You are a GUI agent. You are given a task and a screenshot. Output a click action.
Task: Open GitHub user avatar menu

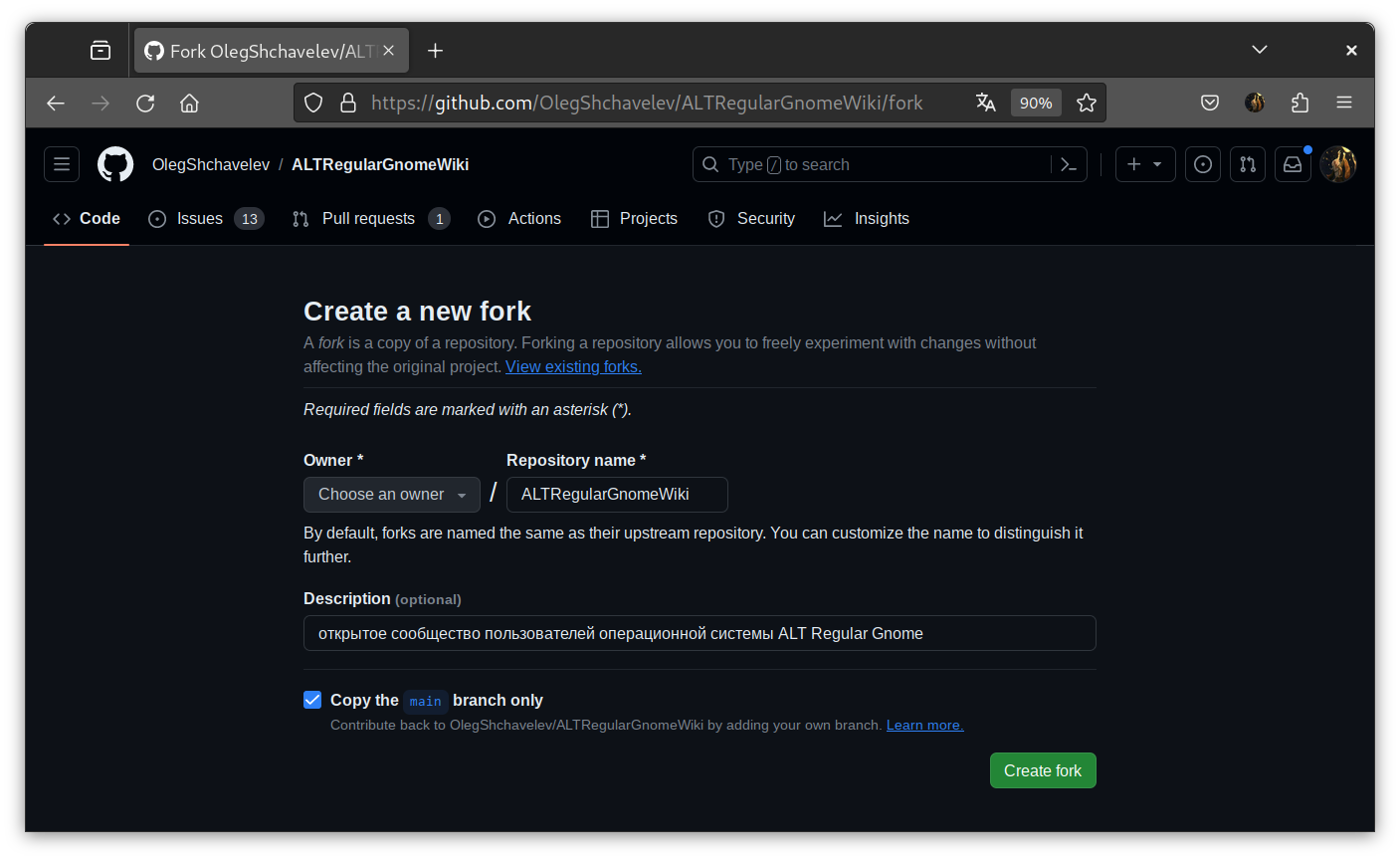tap(1338, 164)
